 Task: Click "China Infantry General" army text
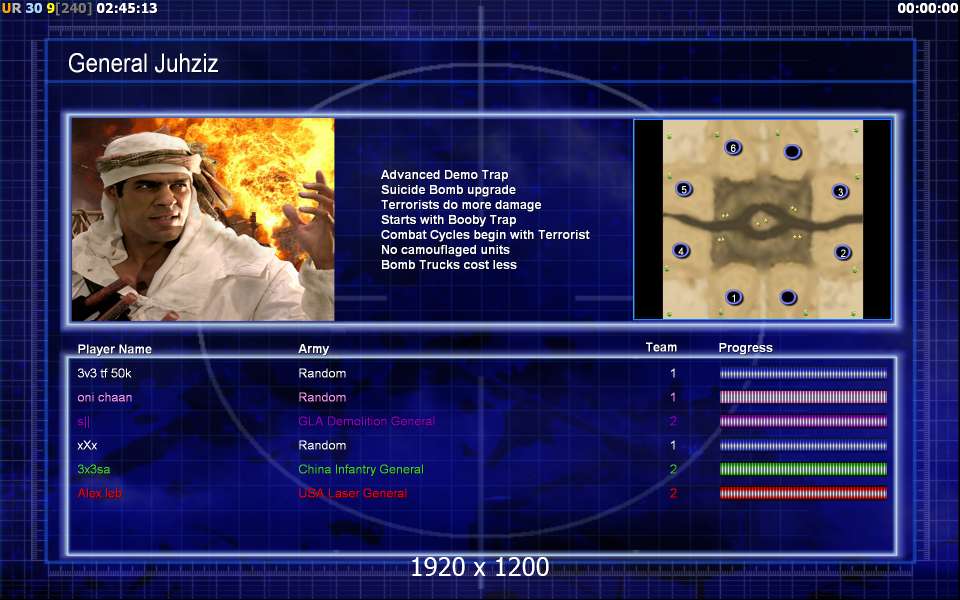(x=361, y=469)
